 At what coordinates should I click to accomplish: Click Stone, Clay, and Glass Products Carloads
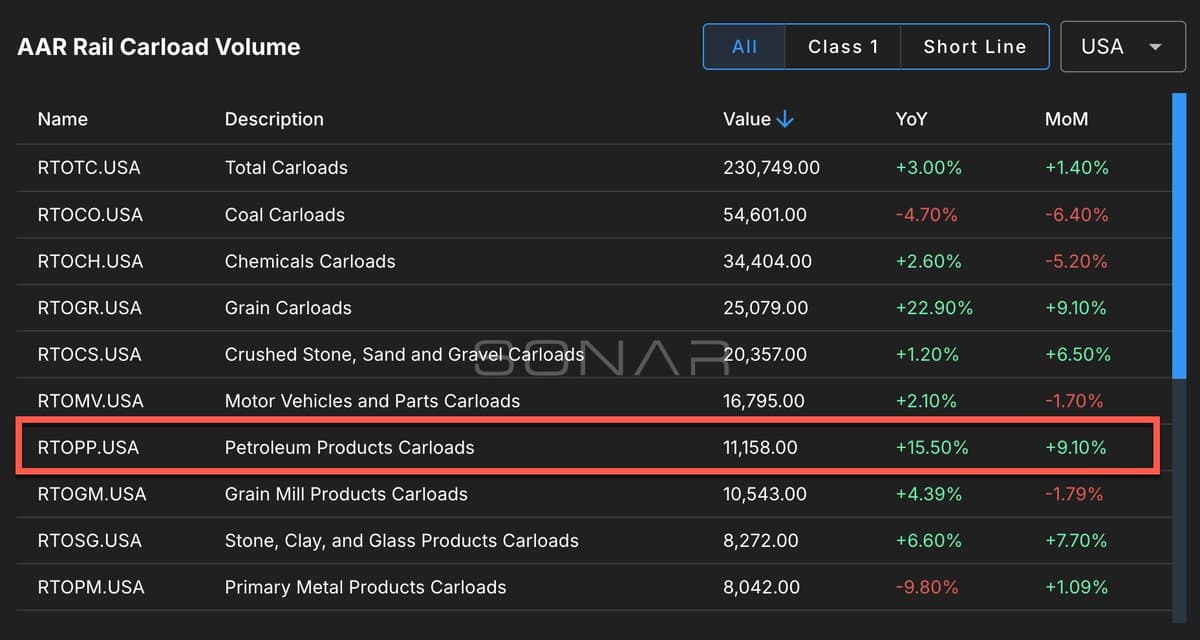[x=402, y=541]
